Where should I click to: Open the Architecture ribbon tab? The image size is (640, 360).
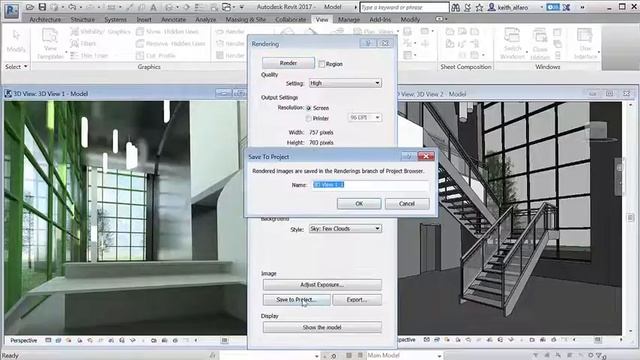[x=45, y=19]
